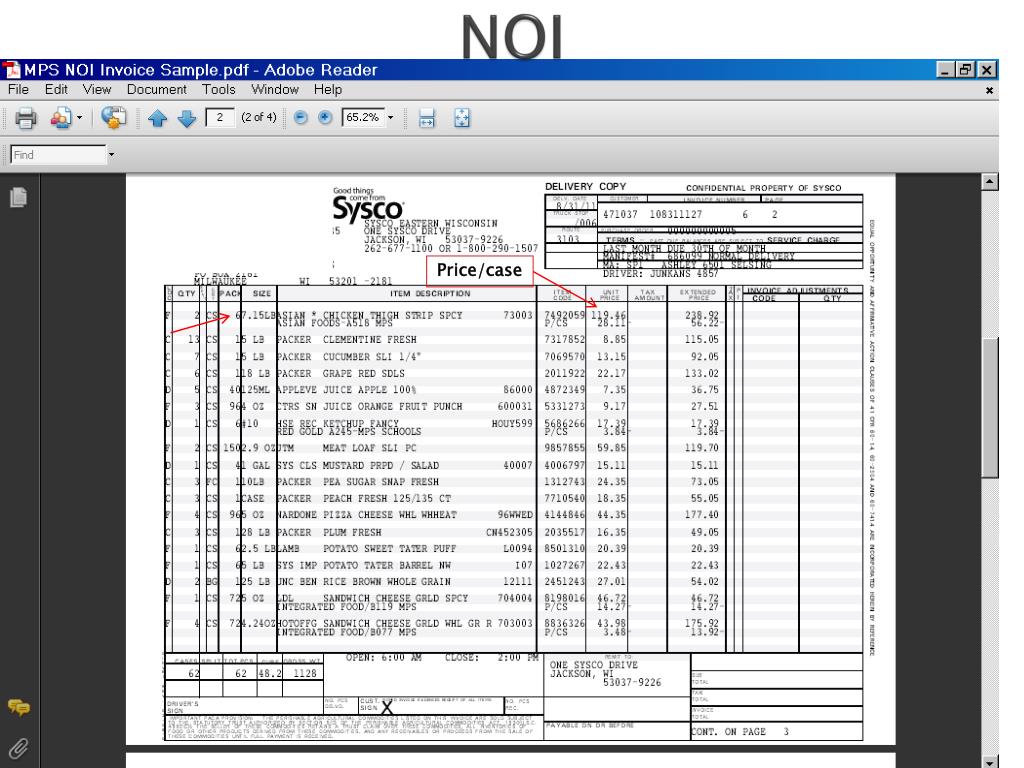The height and width of the screenshot is (768, 1024).
Task: Click 'DRIVER: JUNKANS 4857' text
Action: (661, 274)
